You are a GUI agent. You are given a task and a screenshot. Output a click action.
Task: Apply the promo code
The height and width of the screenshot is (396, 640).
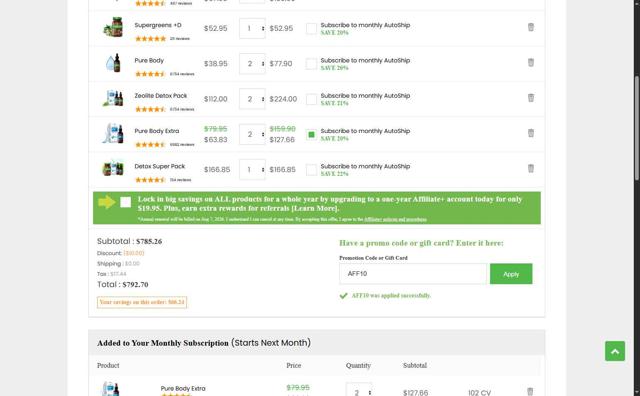point(511,274)
